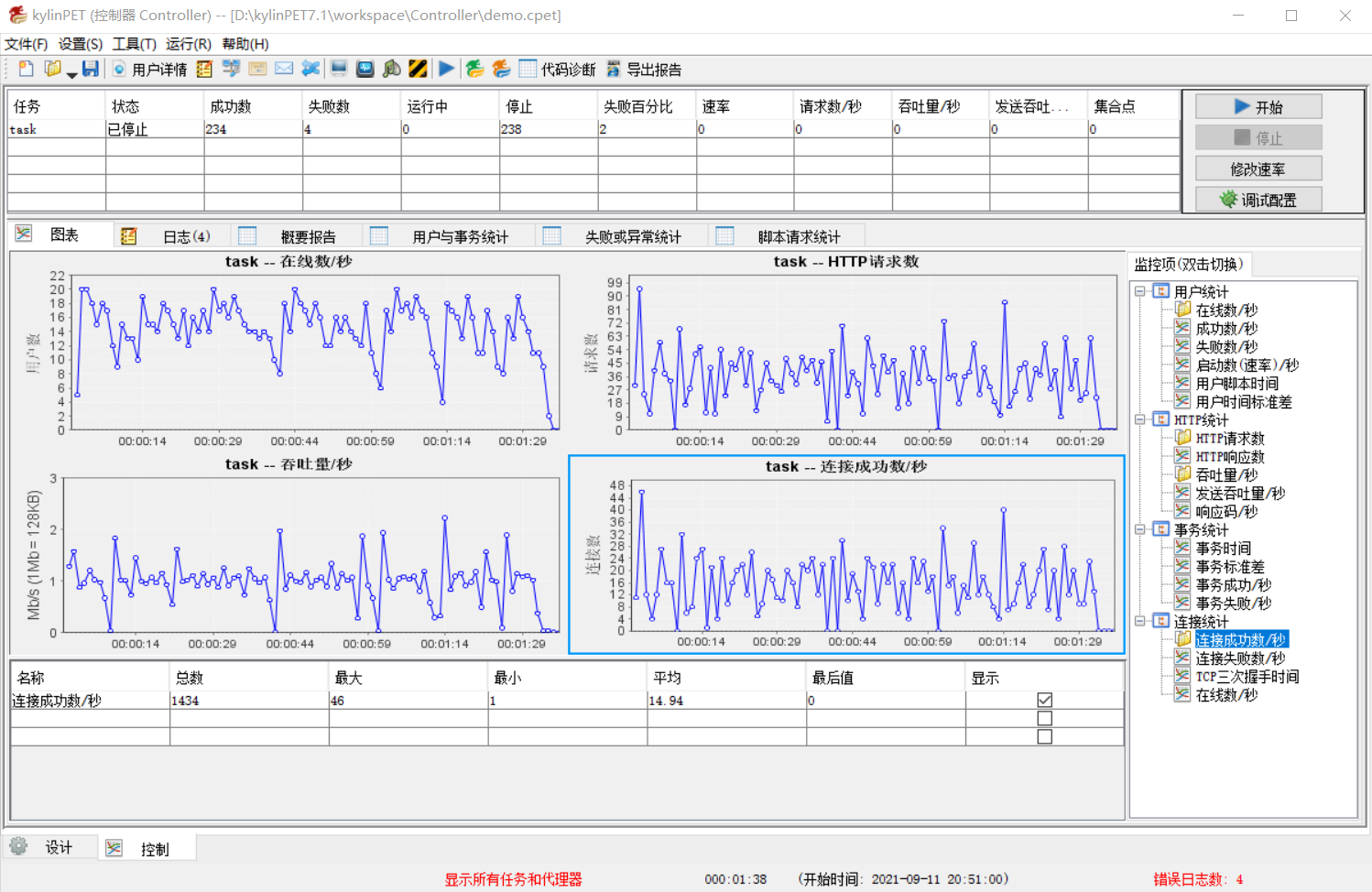Viewport: 1372px width, 892px height.
Task: Collapse the HTTP统计 tree node
Action: 1140,419
